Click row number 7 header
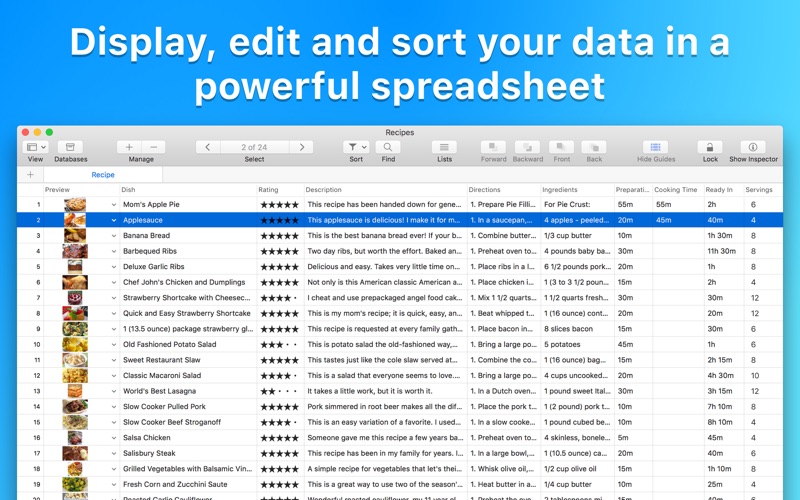800x500 pixels. [x=31, y=298]
